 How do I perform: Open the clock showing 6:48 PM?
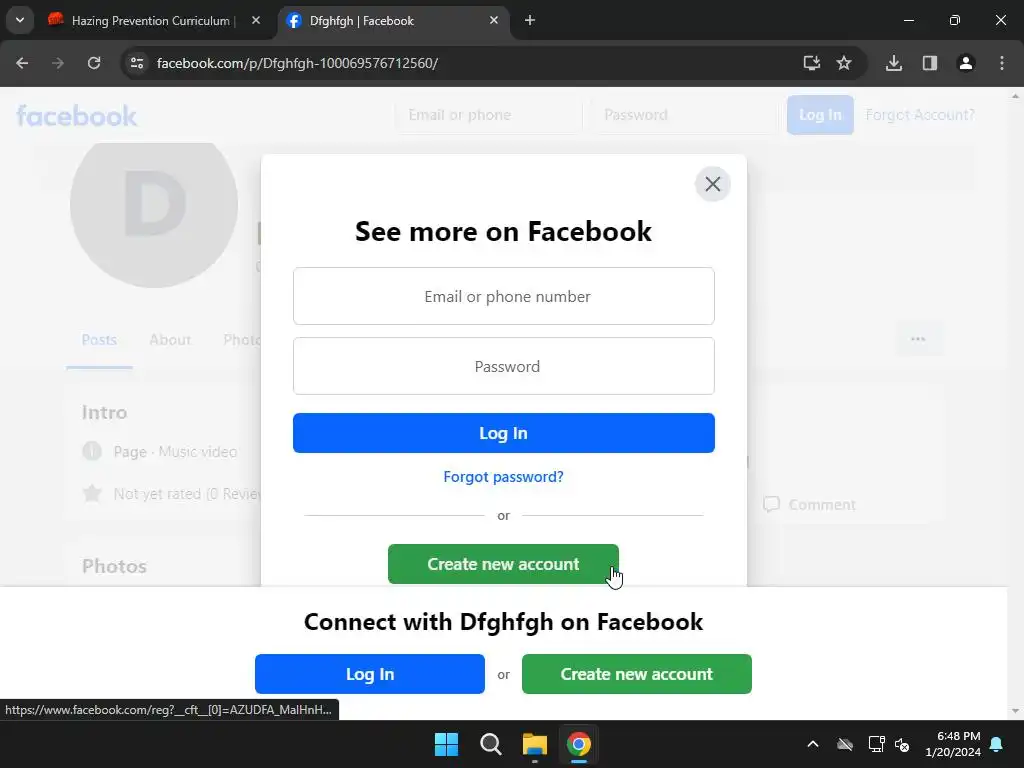pos(953,744)
